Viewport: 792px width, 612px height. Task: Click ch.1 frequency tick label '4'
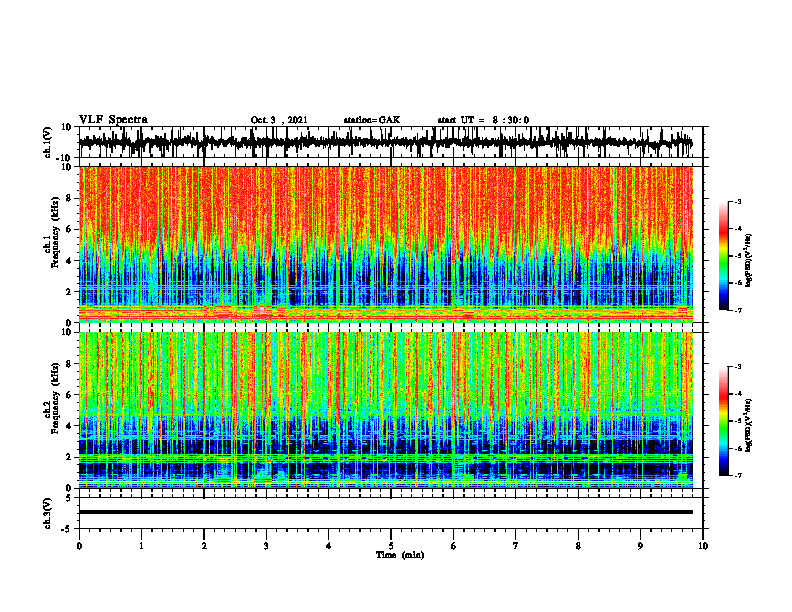coord(70,261)
